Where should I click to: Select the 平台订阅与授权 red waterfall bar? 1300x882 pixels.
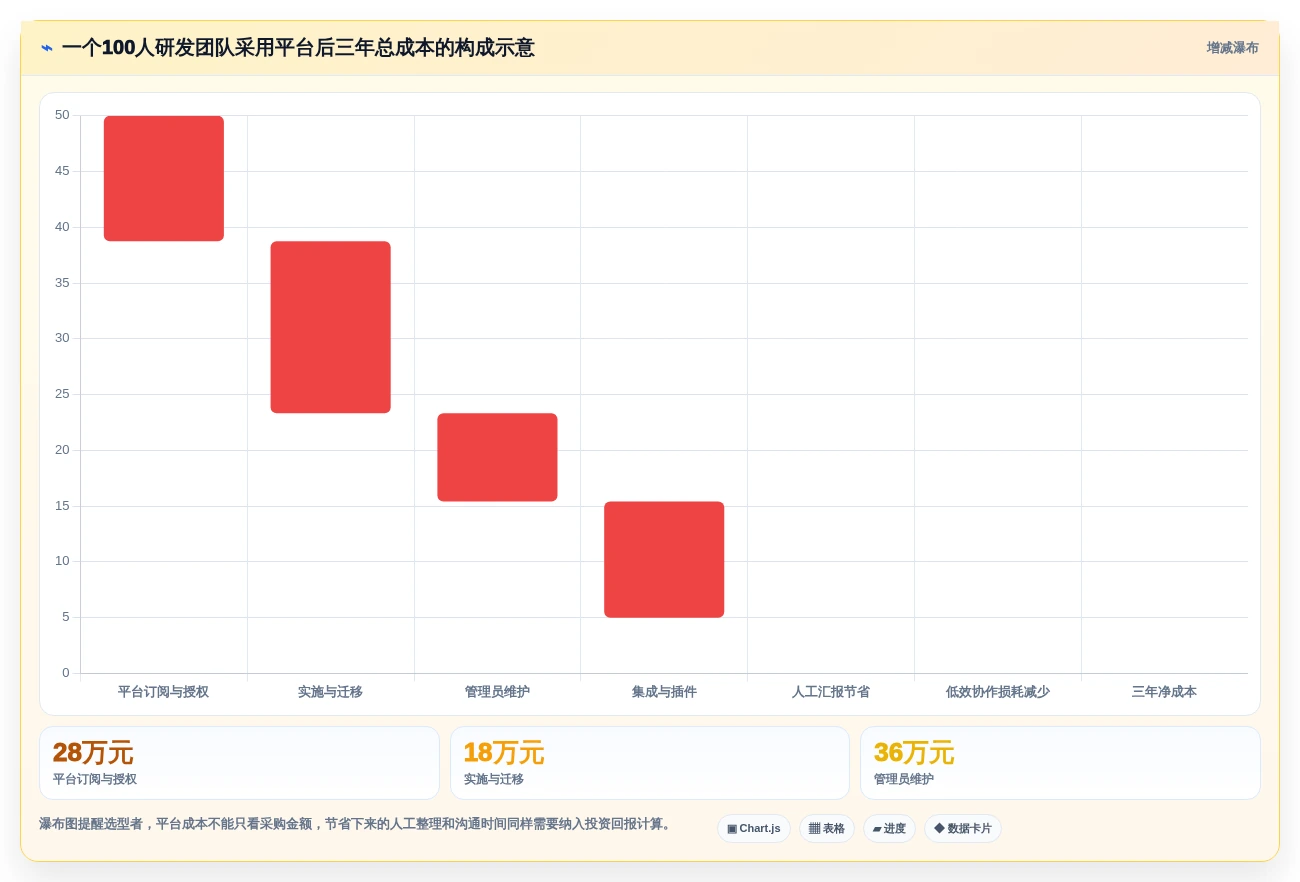pos(164,178)
